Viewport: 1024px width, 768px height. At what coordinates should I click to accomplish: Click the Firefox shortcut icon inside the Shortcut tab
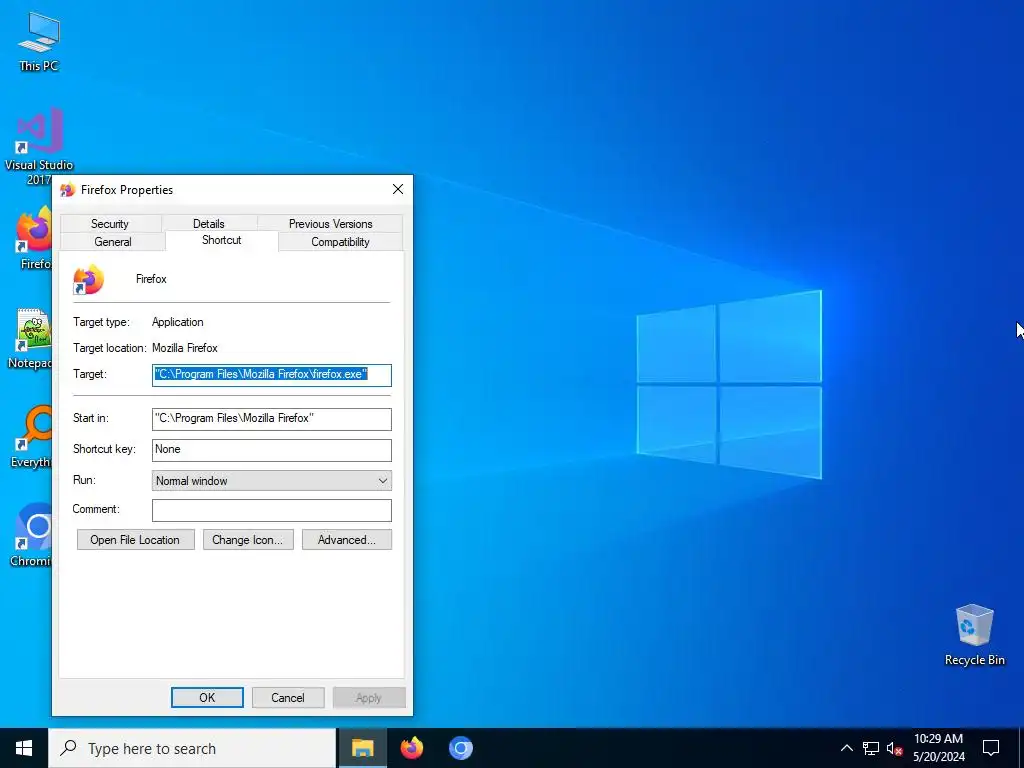(88, 280)
